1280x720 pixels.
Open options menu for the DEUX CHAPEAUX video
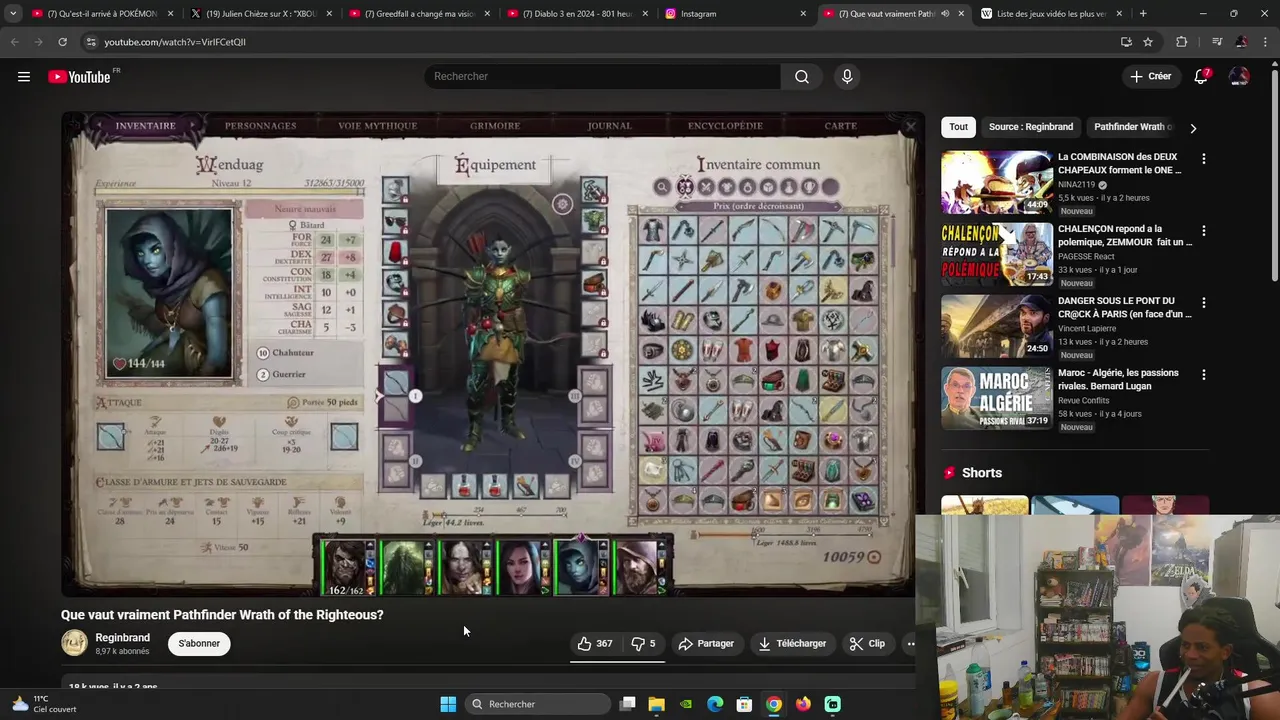[1203, 159]
